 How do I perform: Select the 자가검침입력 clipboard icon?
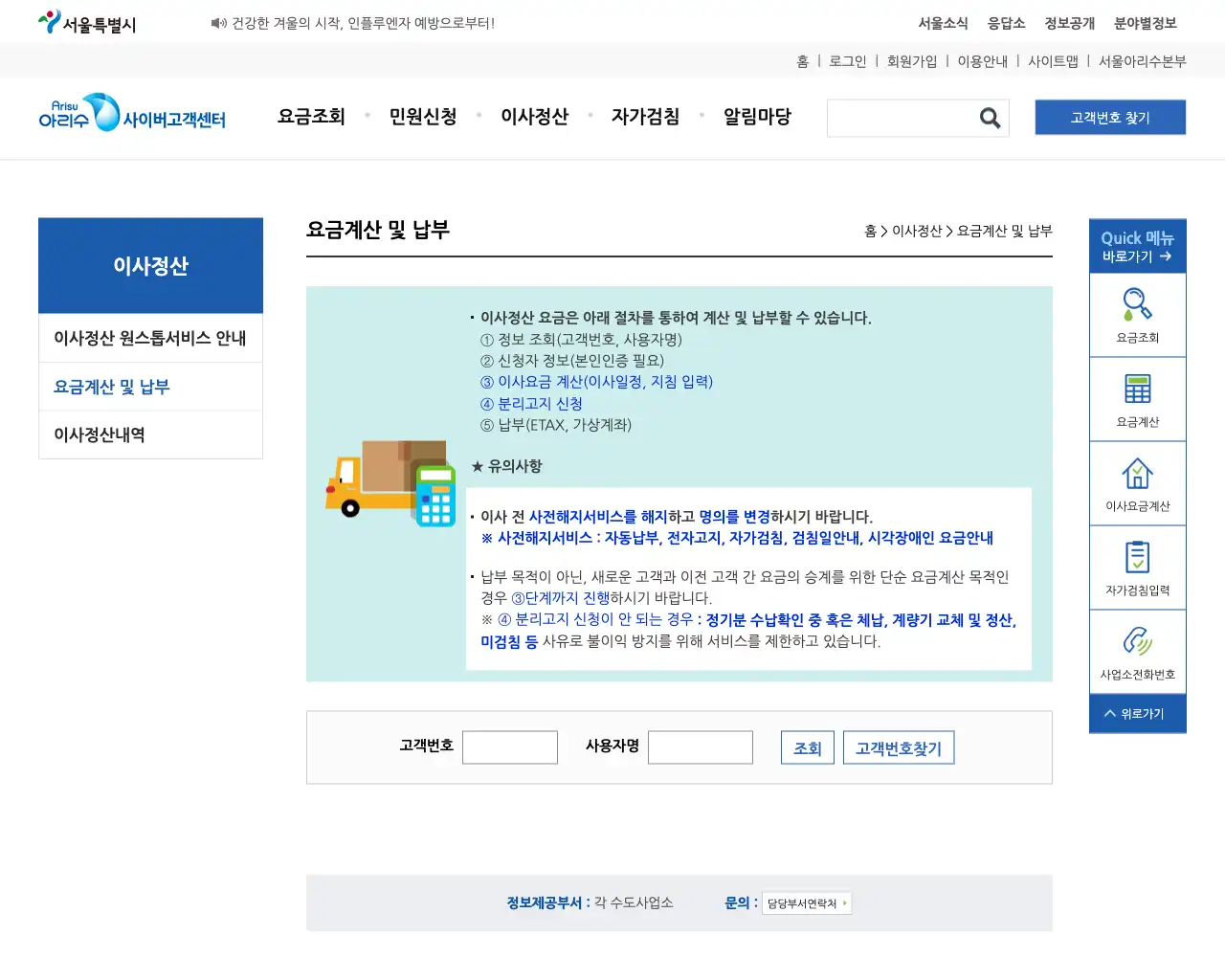1137,557
